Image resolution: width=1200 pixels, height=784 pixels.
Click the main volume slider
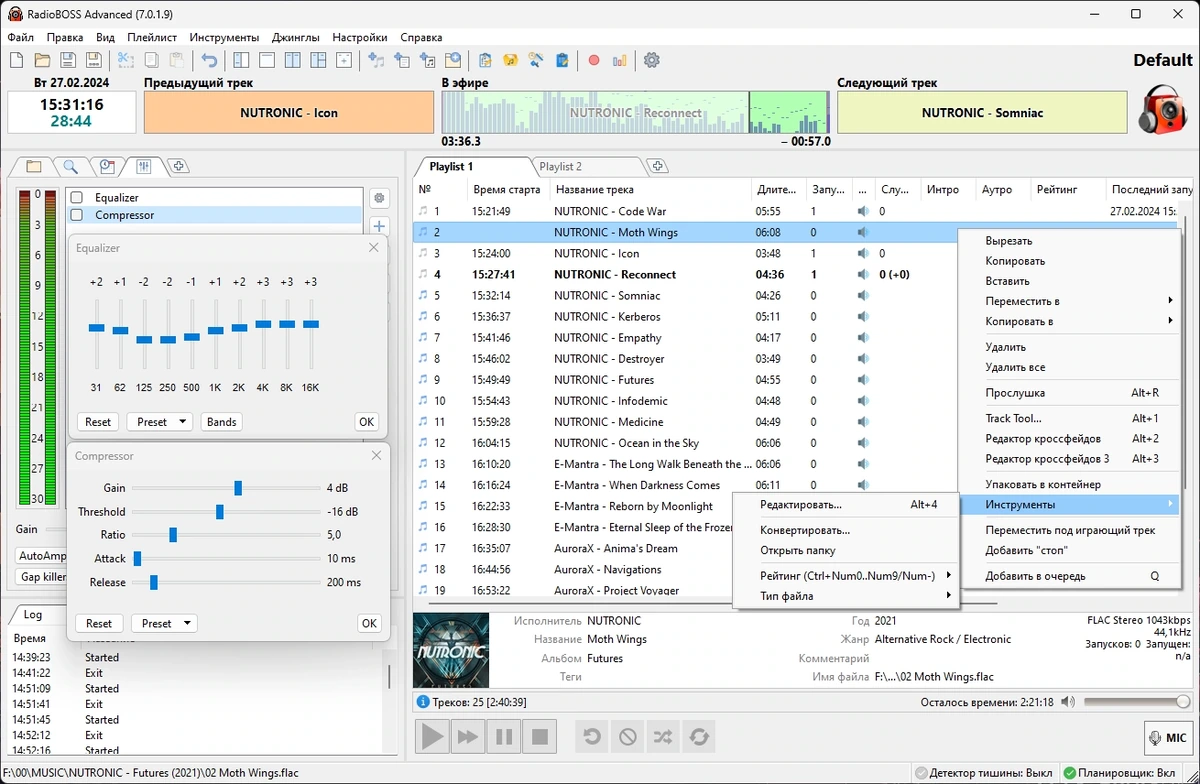click(x=1137, y=702)
